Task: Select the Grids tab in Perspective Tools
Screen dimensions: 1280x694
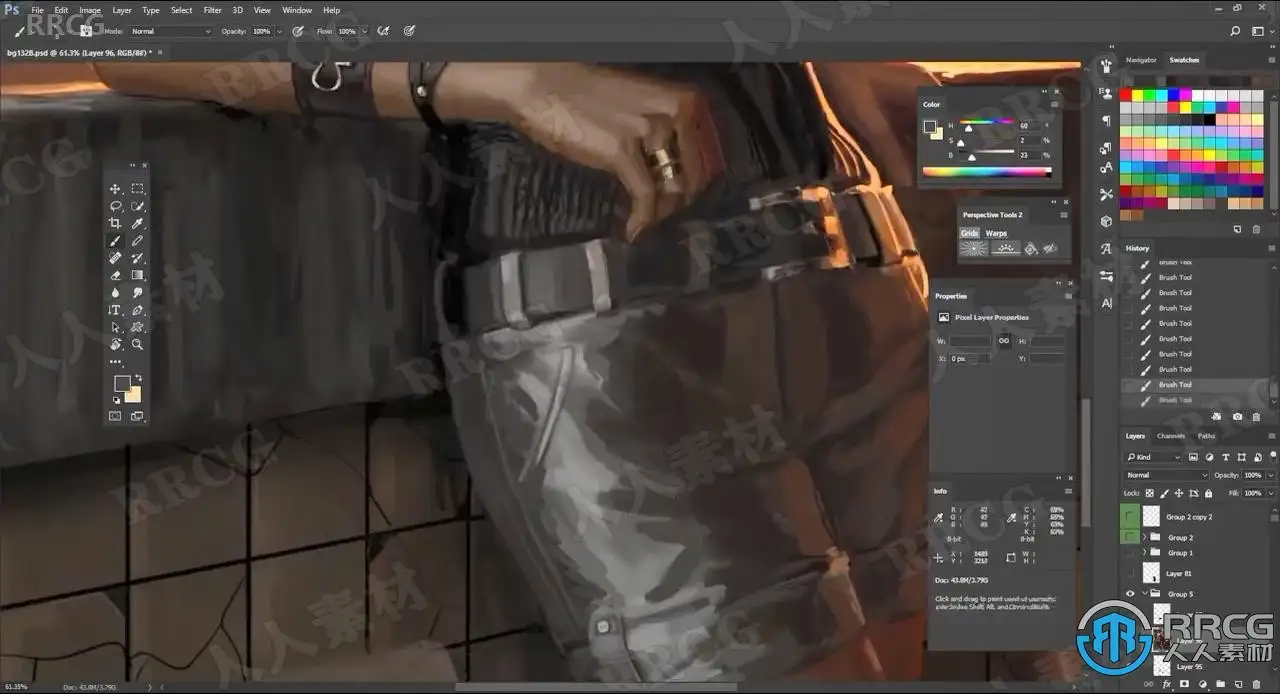Action: (969, 233)
